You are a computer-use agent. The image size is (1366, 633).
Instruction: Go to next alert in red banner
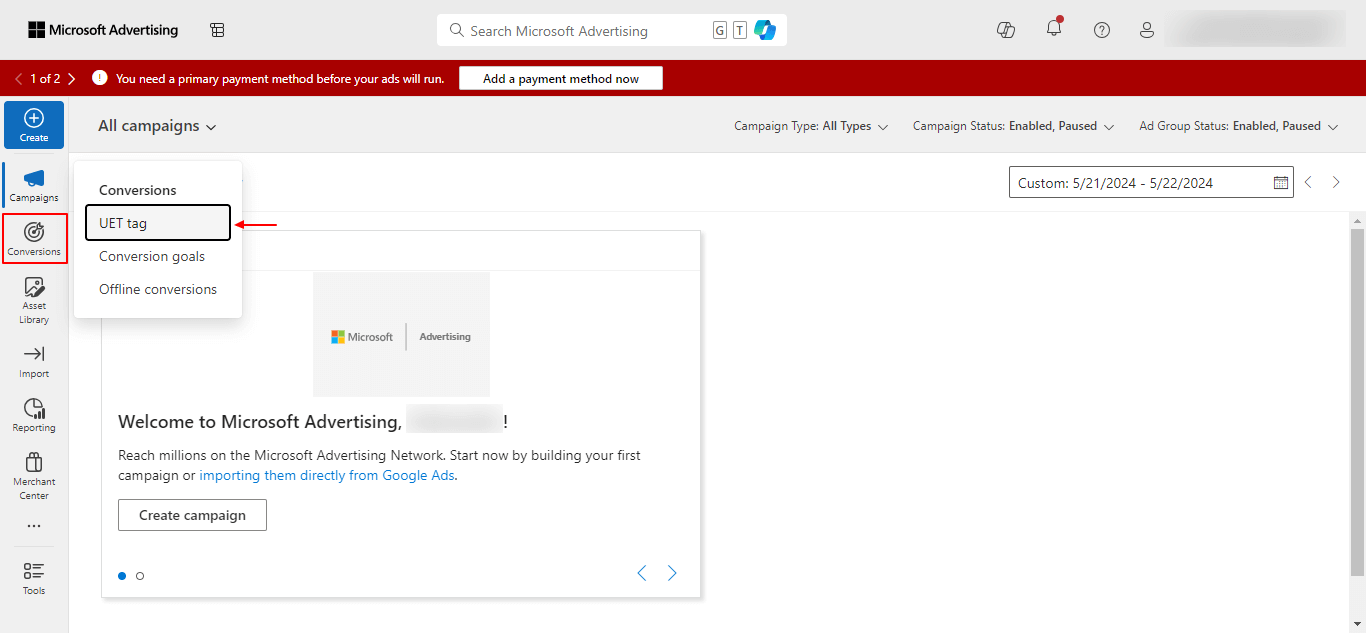pyautogui.click(x=72, y=78)
